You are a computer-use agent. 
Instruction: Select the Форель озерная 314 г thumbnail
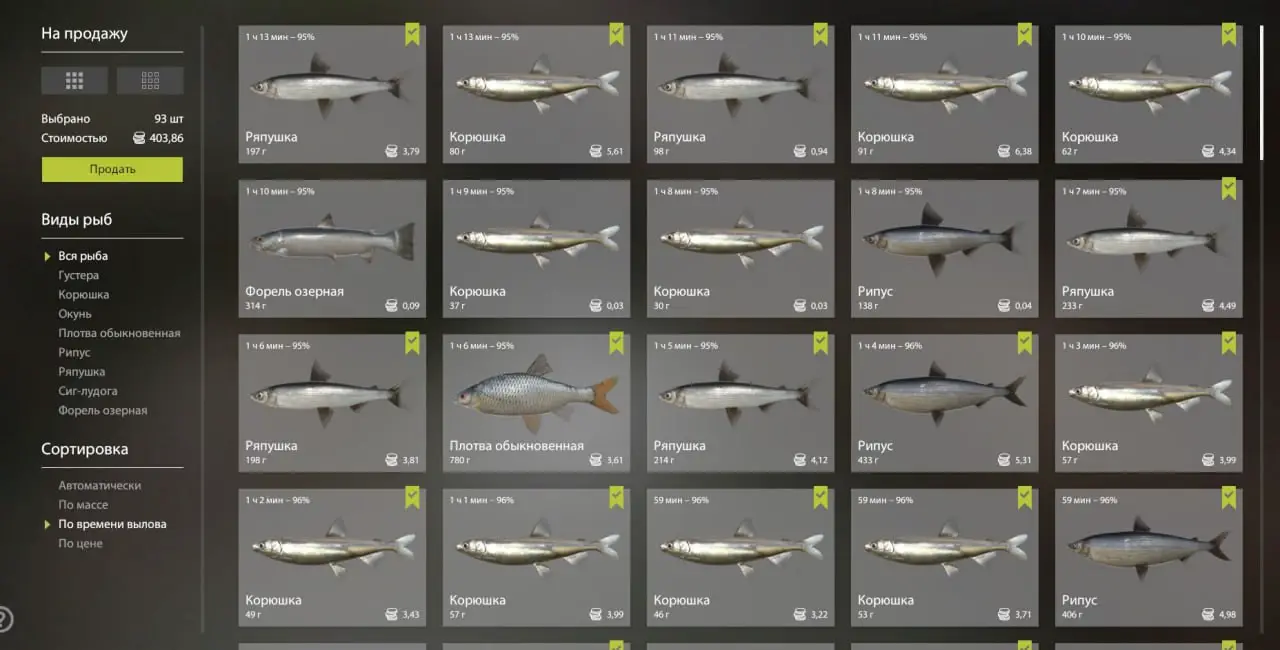click(x=332, y=249)
